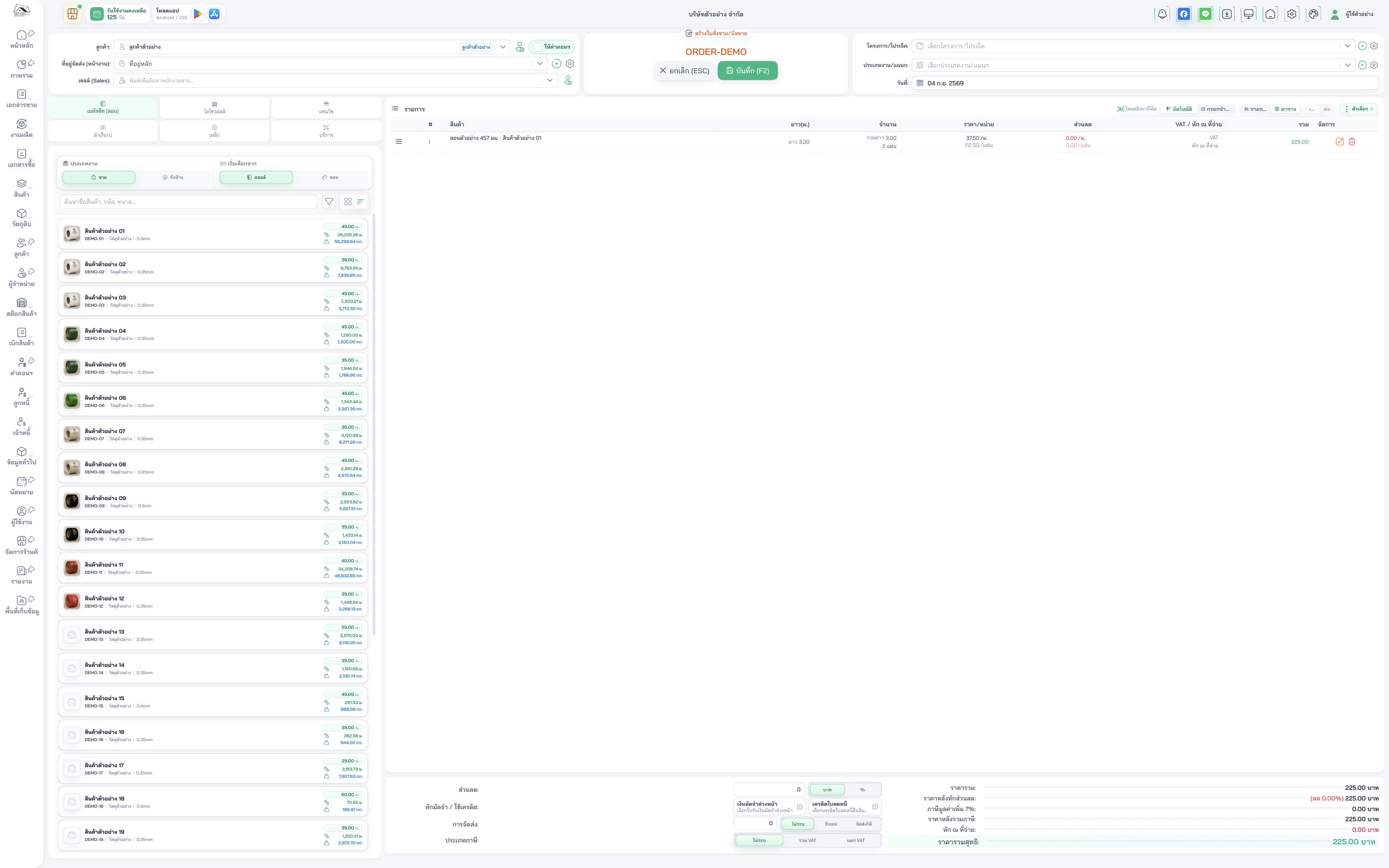Open the notifications bell icon
The width and height of the screenshot is (1389, 868).
(1162, 14)
